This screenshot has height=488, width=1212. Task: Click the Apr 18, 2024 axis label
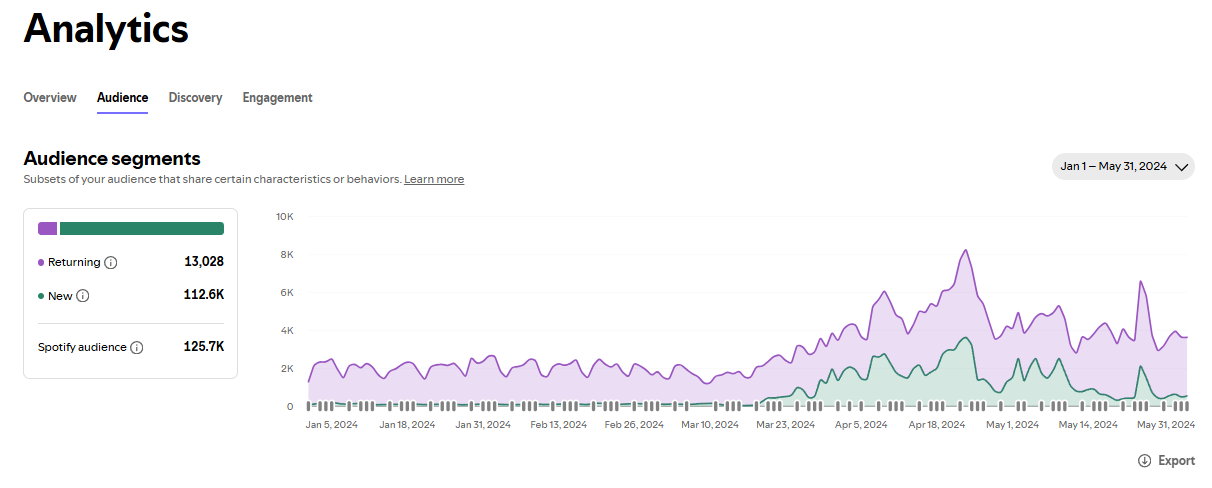pos(937,425)
